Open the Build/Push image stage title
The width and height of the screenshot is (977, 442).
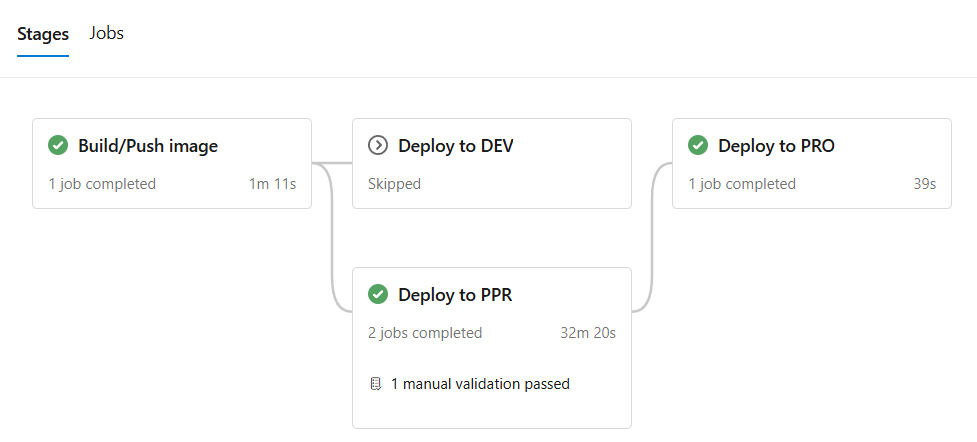point(148,146)
